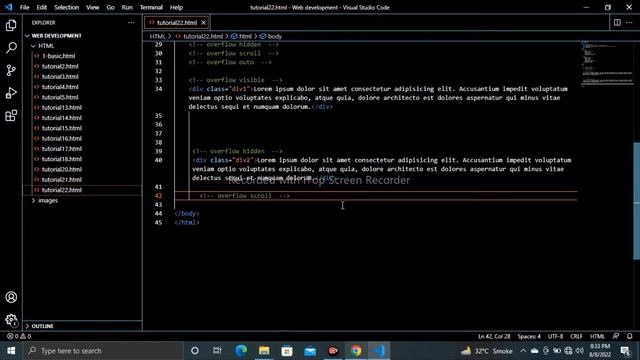Click the errors and warnings status indicator
The width and height of the screenshot is (640, 360).
(19, 336)
